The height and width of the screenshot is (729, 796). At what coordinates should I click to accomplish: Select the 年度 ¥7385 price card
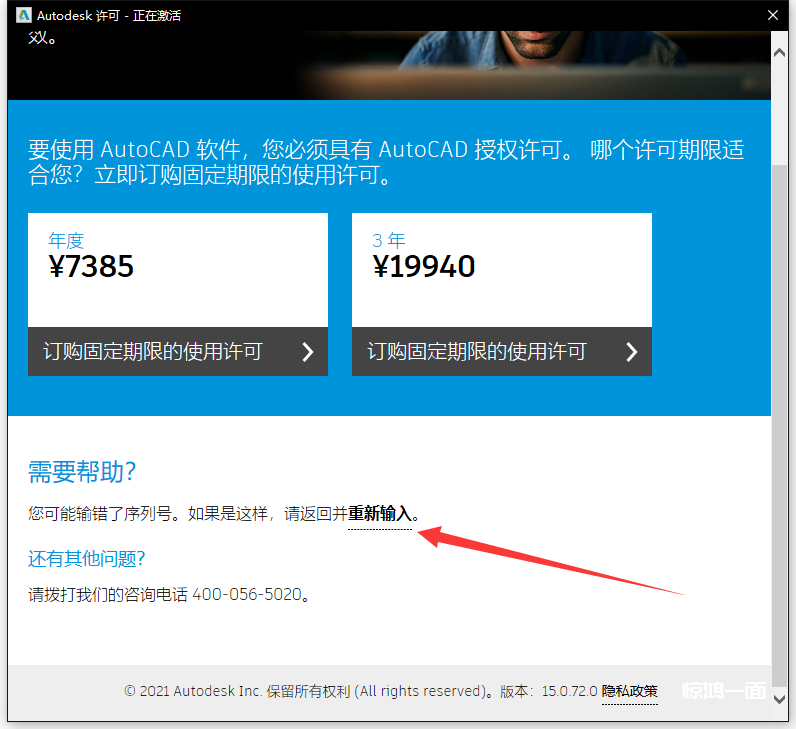point(178,270)
